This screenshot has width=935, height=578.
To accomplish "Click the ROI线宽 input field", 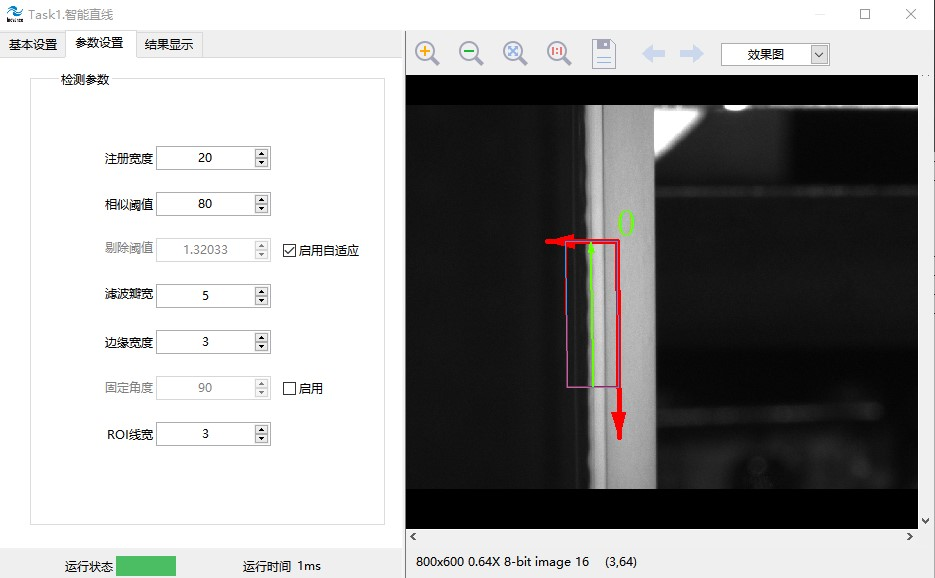I will tap(205, 434).
